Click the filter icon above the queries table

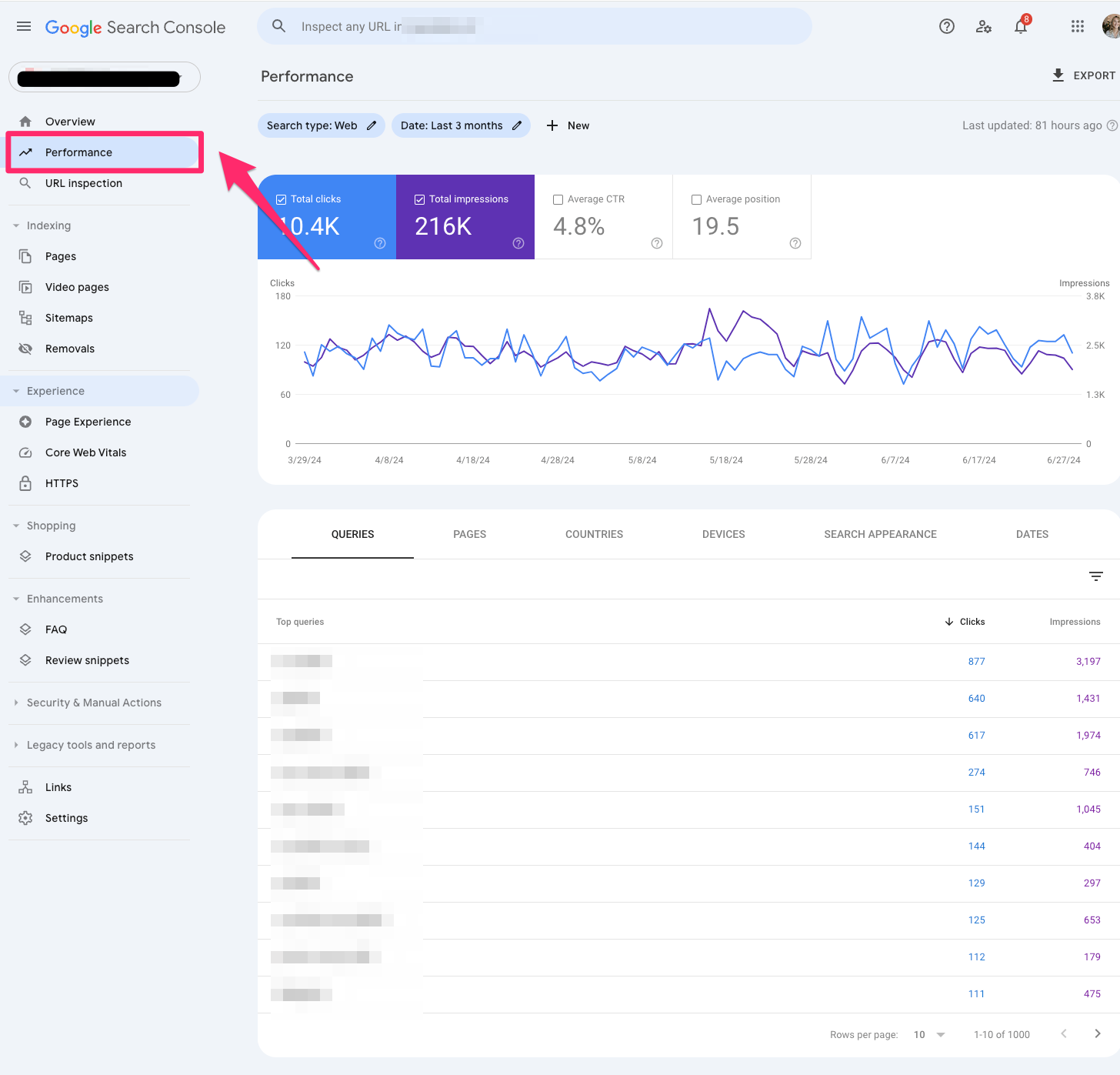tap(1095, 576)
